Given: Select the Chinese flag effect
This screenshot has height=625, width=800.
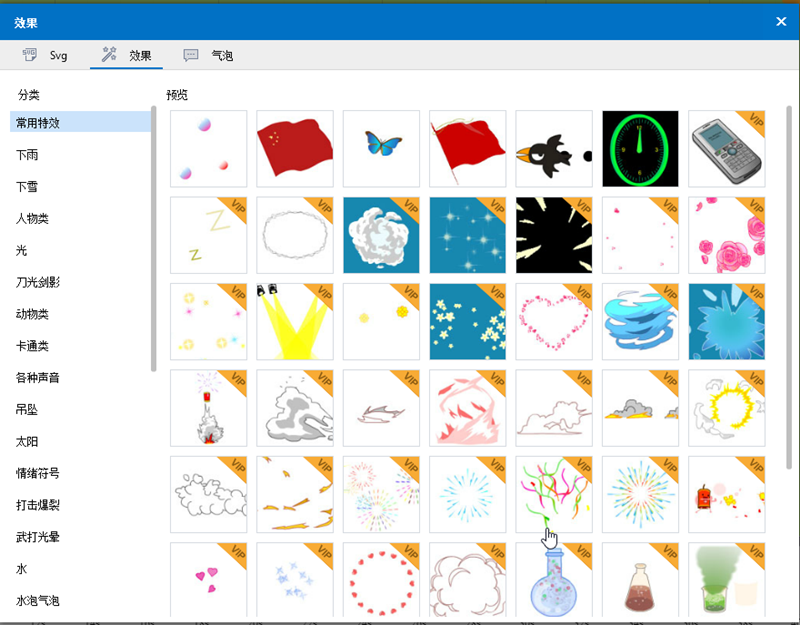Looking at the screenshot, I should pos(295,148).
